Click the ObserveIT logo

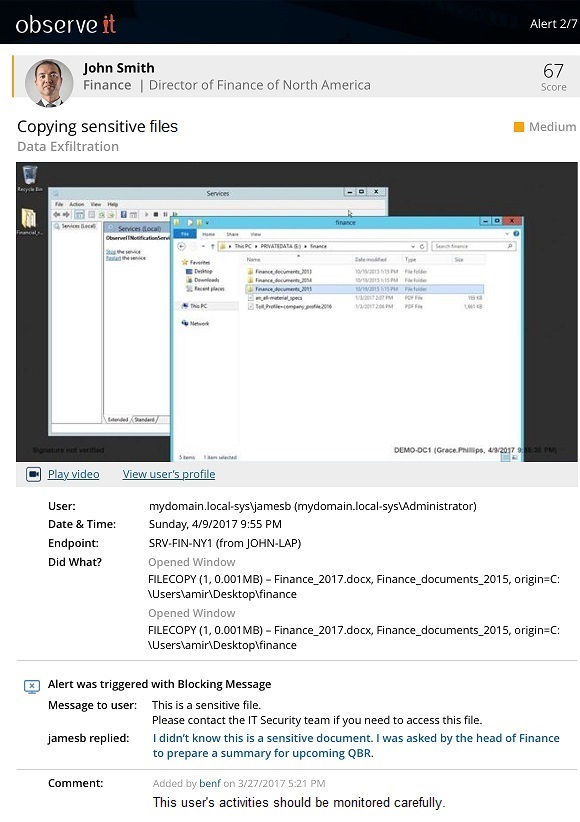pyautogui.click(x=66, y=24)
